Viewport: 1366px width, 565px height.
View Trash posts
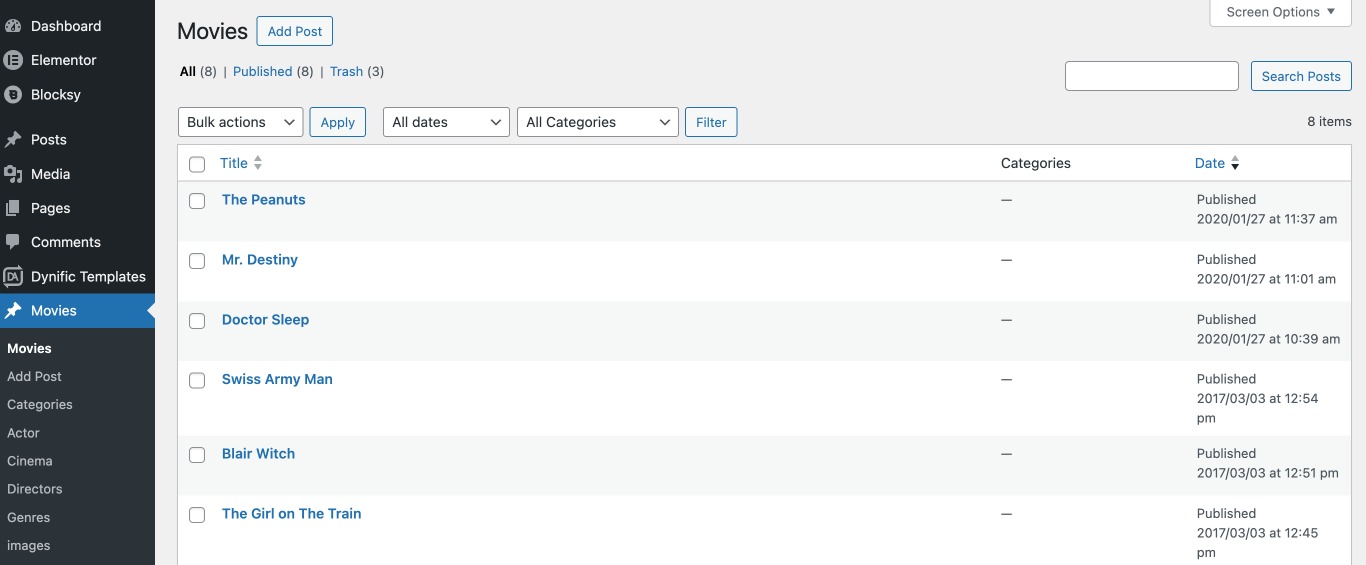[x=346, y=71]
